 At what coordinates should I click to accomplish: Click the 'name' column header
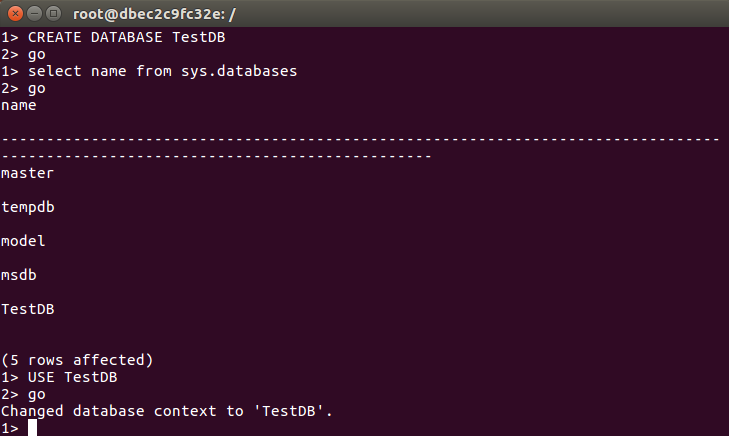(x=19, y=106)
